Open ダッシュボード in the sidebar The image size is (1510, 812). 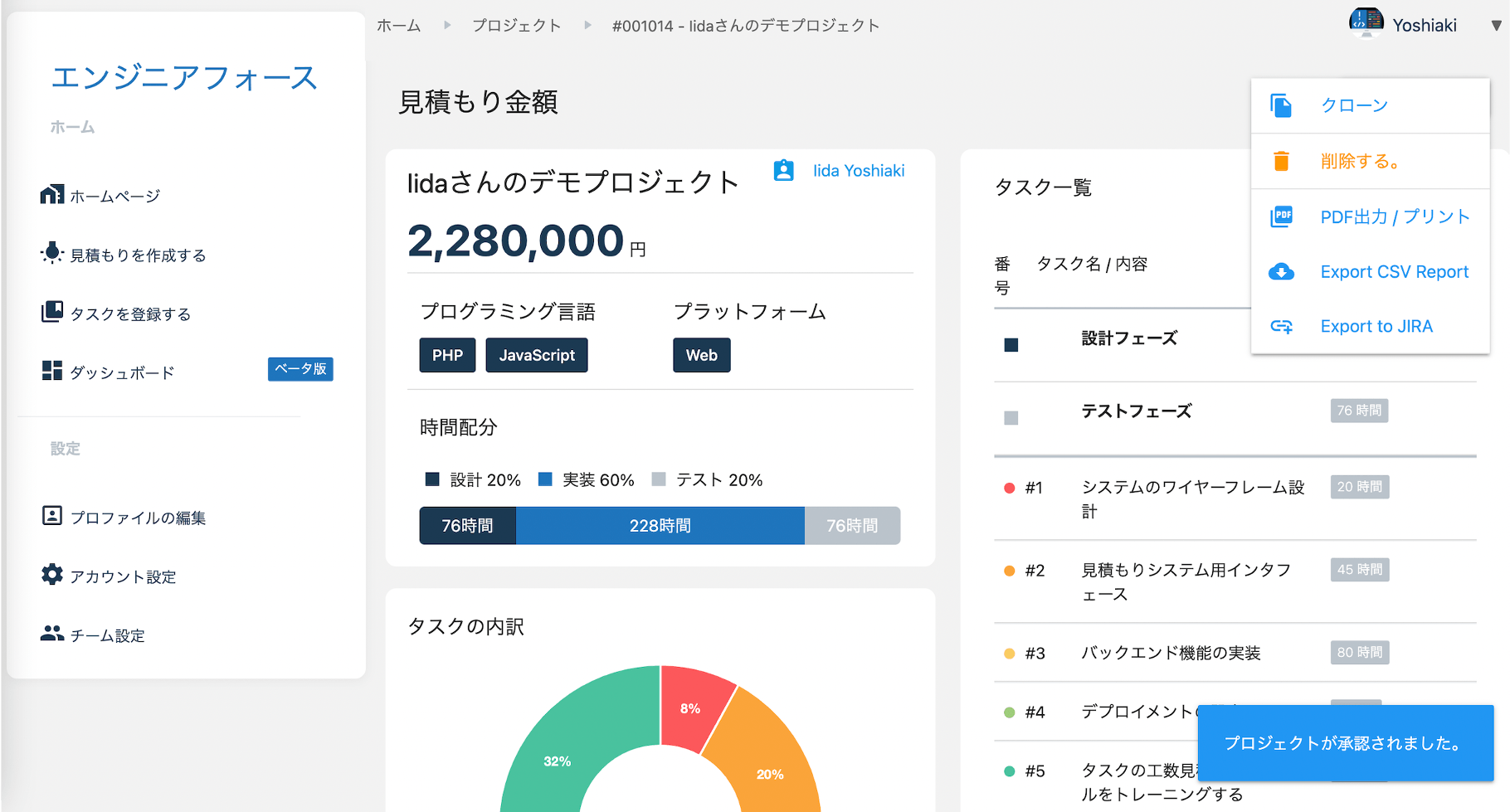[122, 372]
